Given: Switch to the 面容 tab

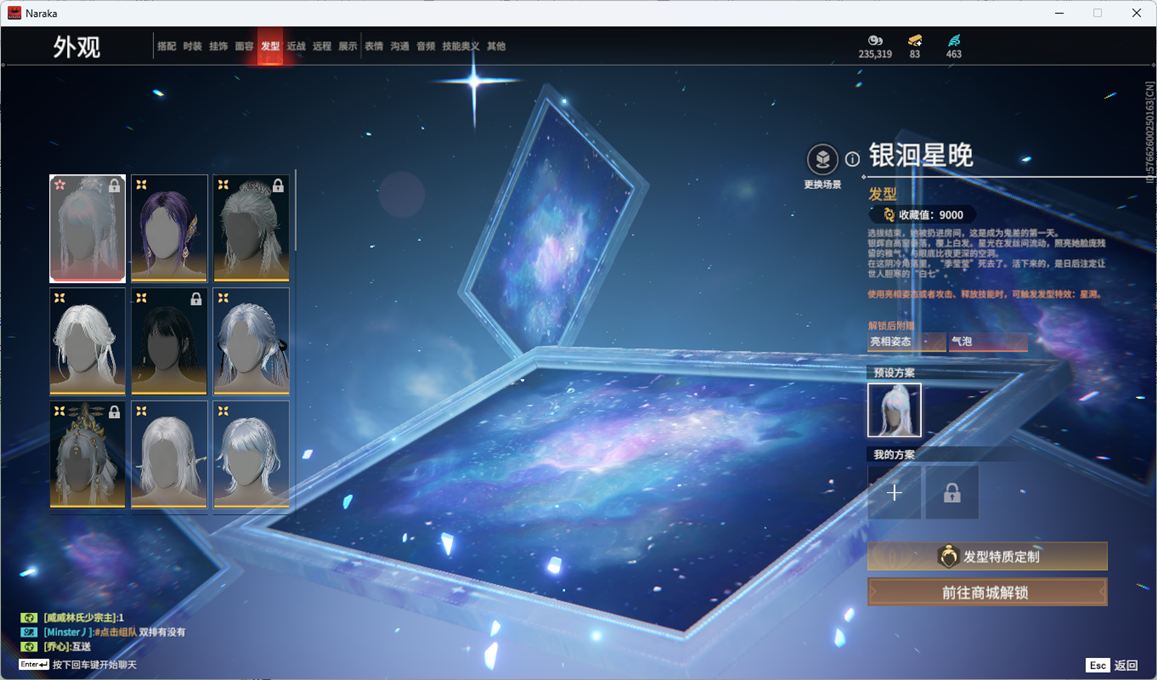Looking at the screenshot, I should [x=244, y=46].
